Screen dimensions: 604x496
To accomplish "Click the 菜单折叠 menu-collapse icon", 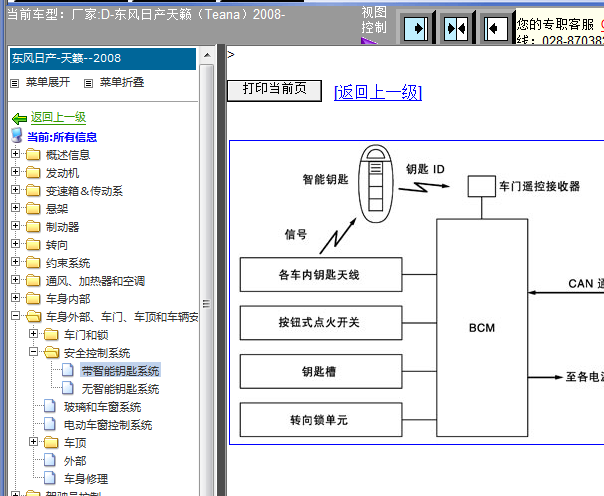I will pyautogui.click(x=89, y=83).
